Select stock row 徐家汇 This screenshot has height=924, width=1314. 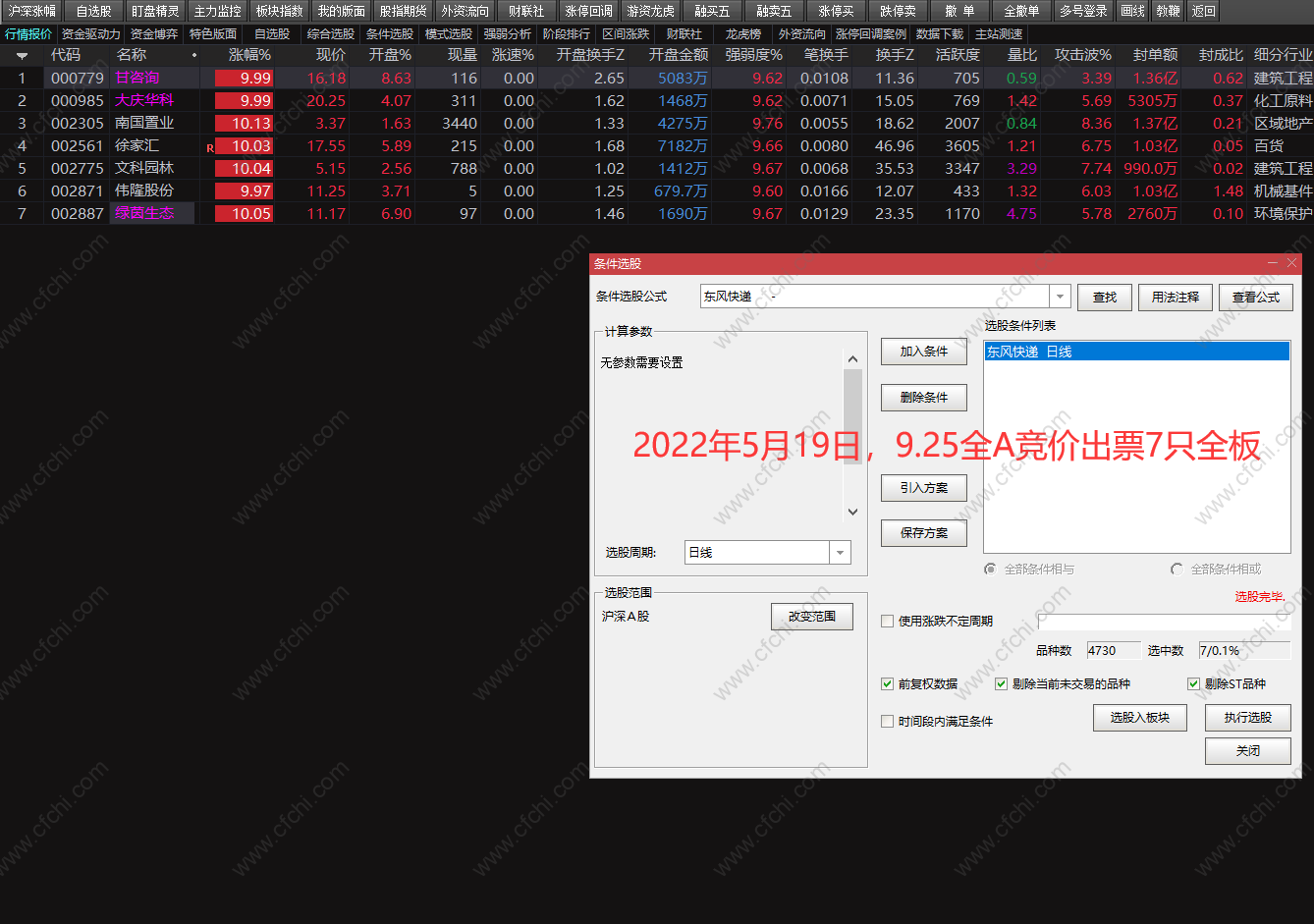[657, 145]
